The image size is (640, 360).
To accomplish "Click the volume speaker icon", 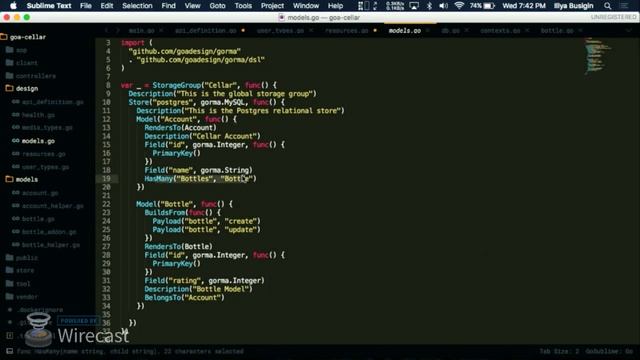I will (443, 6).
